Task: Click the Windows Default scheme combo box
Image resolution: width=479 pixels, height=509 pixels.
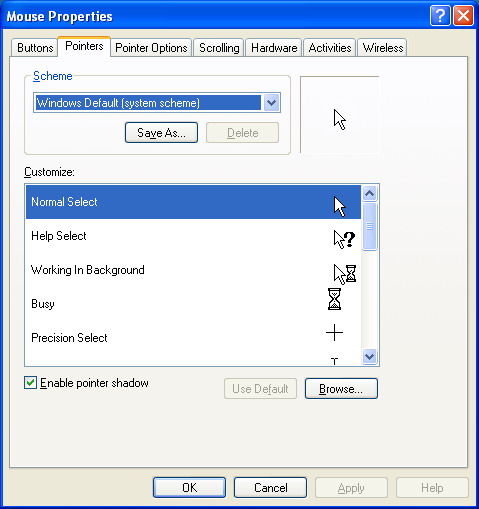Action: (157, 103)
